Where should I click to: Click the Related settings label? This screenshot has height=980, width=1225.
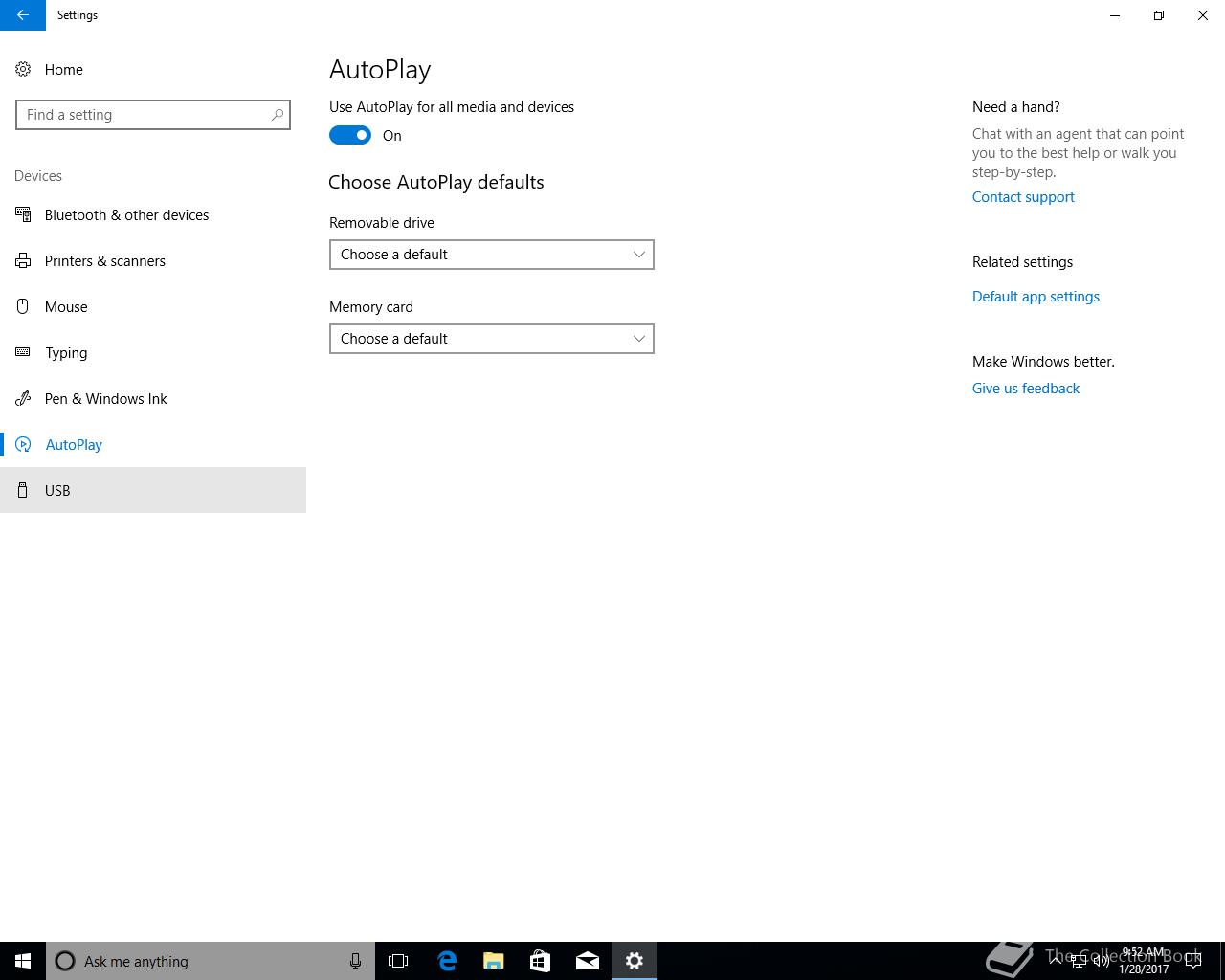(1022, 262)
